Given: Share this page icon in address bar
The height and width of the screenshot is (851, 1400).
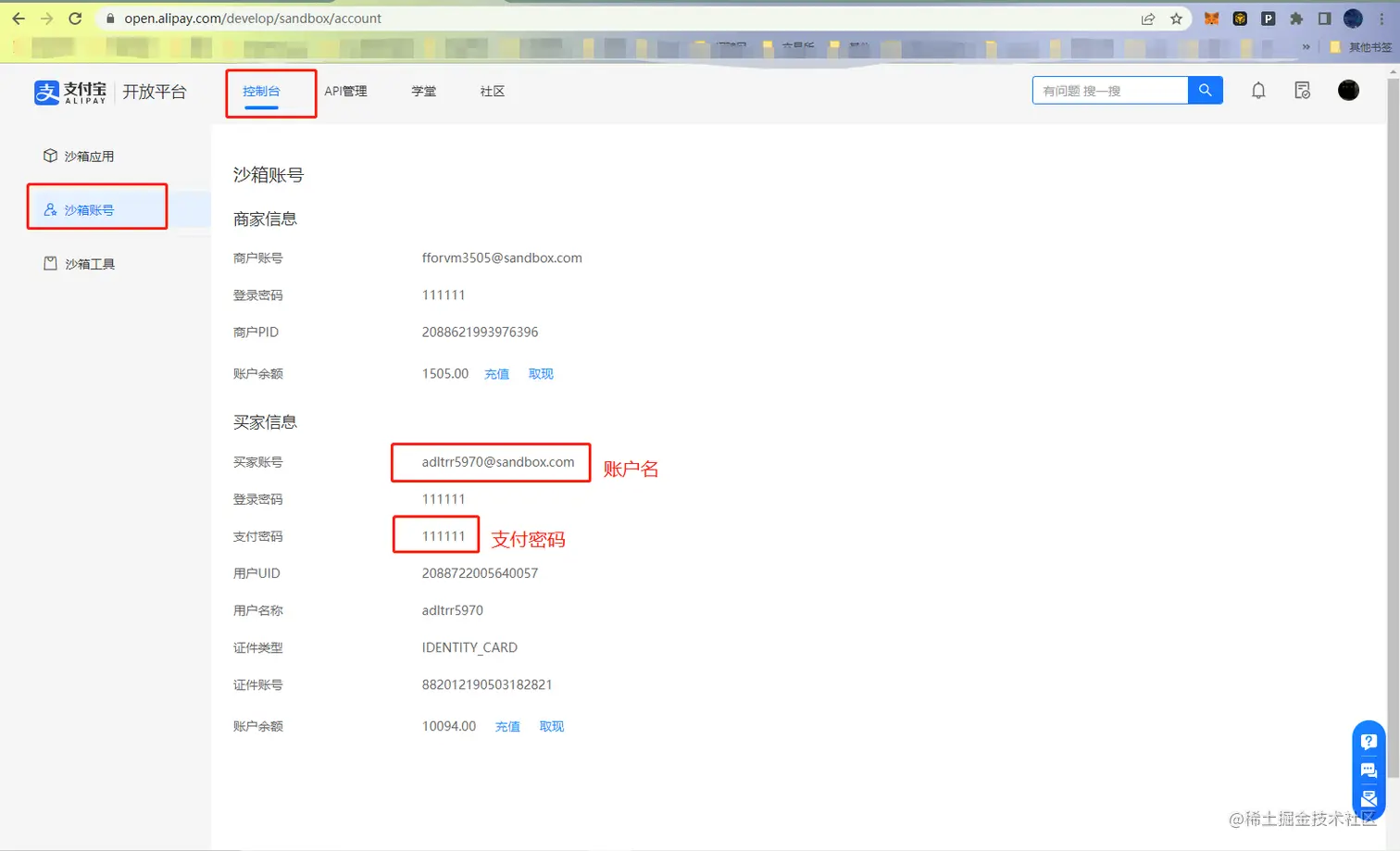Looking at the screenshot, I should [x=1148, y=19].
